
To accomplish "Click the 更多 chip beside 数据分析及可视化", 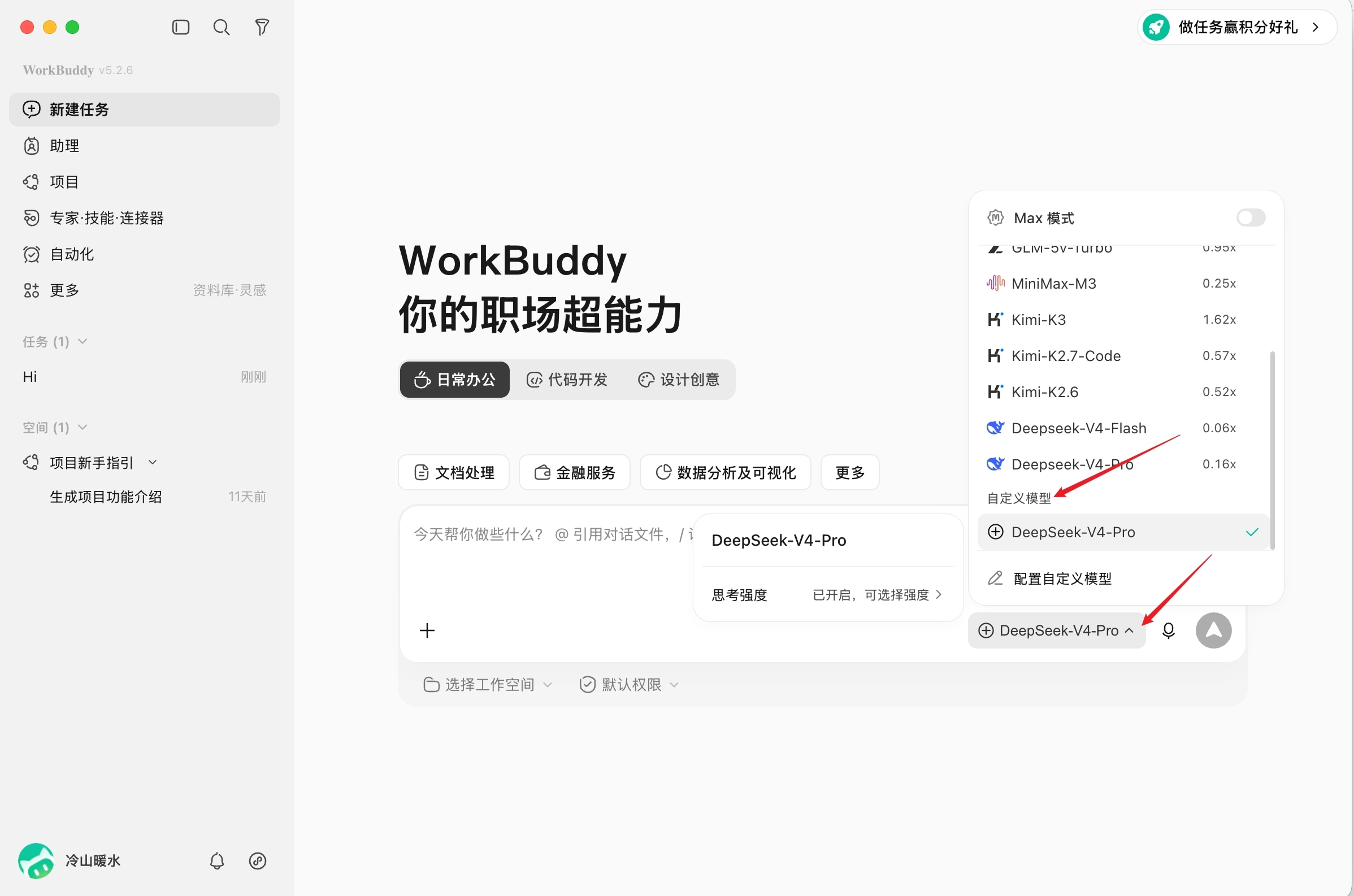I will (x=850, y=472).
